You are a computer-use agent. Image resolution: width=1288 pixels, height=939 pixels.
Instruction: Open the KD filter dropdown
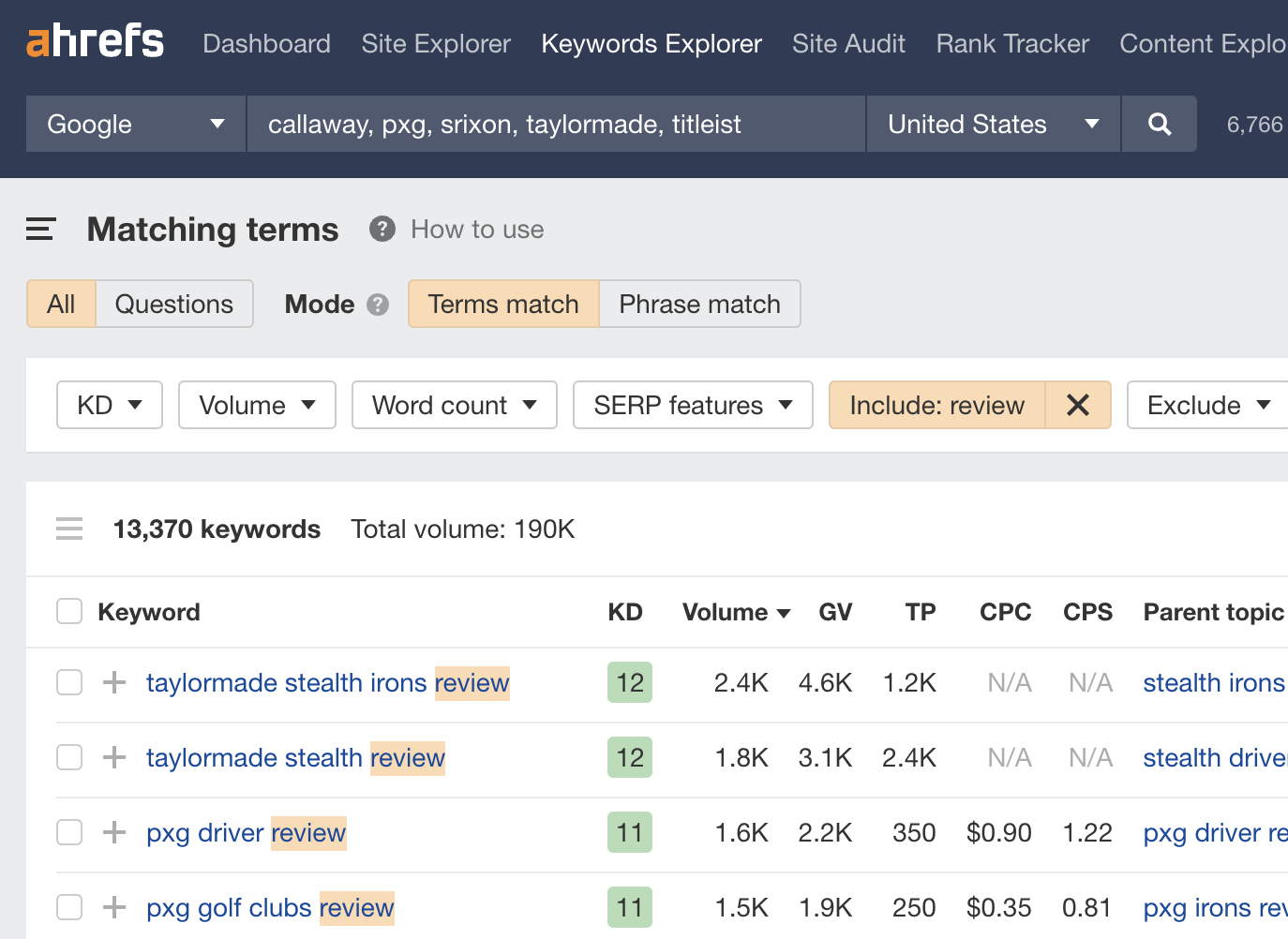[x=109, y=405]
